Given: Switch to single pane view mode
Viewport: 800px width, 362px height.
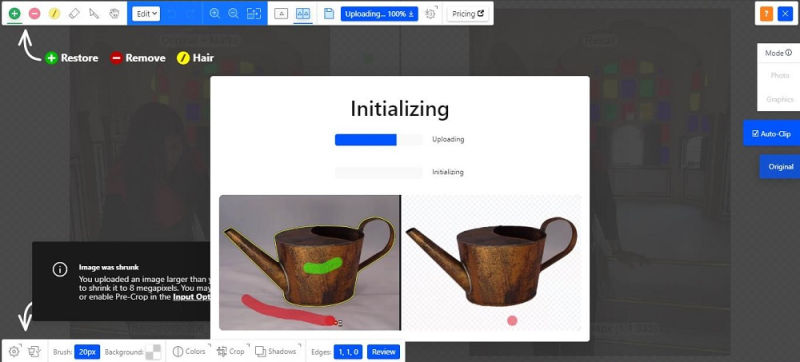Looking at the screenshot, I should click(x=281, y=14).
